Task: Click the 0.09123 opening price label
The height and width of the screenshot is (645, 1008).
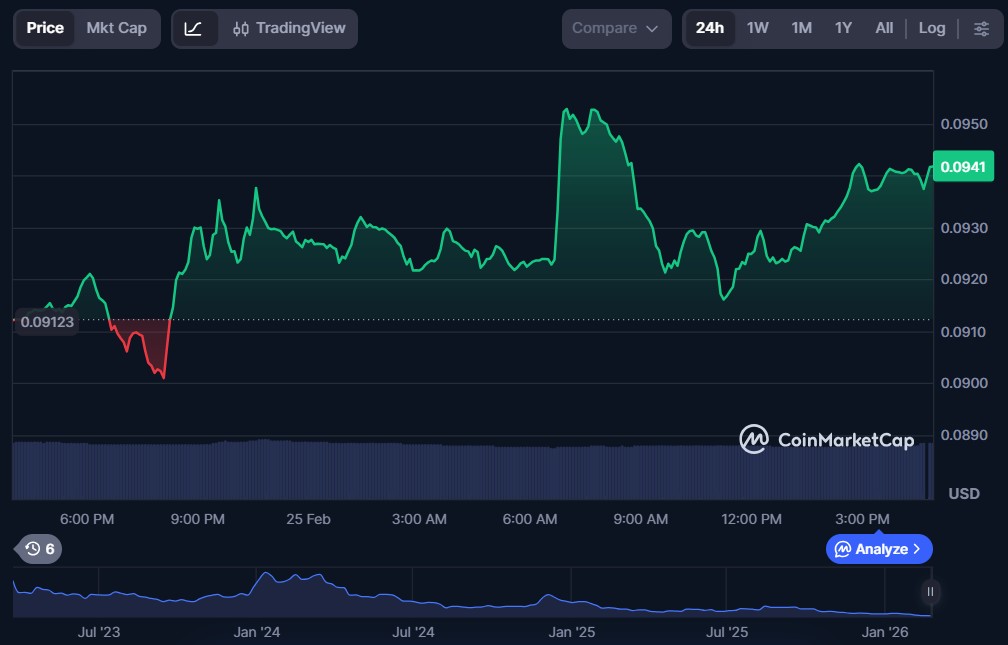Action: (48, 322)
